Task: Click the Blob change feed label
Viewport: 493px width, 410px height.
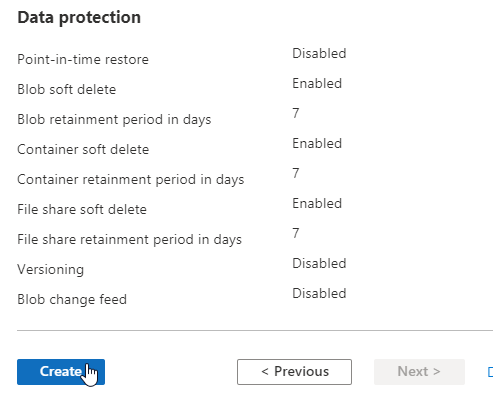Action: pyautogui.click(x=72, y=299)
